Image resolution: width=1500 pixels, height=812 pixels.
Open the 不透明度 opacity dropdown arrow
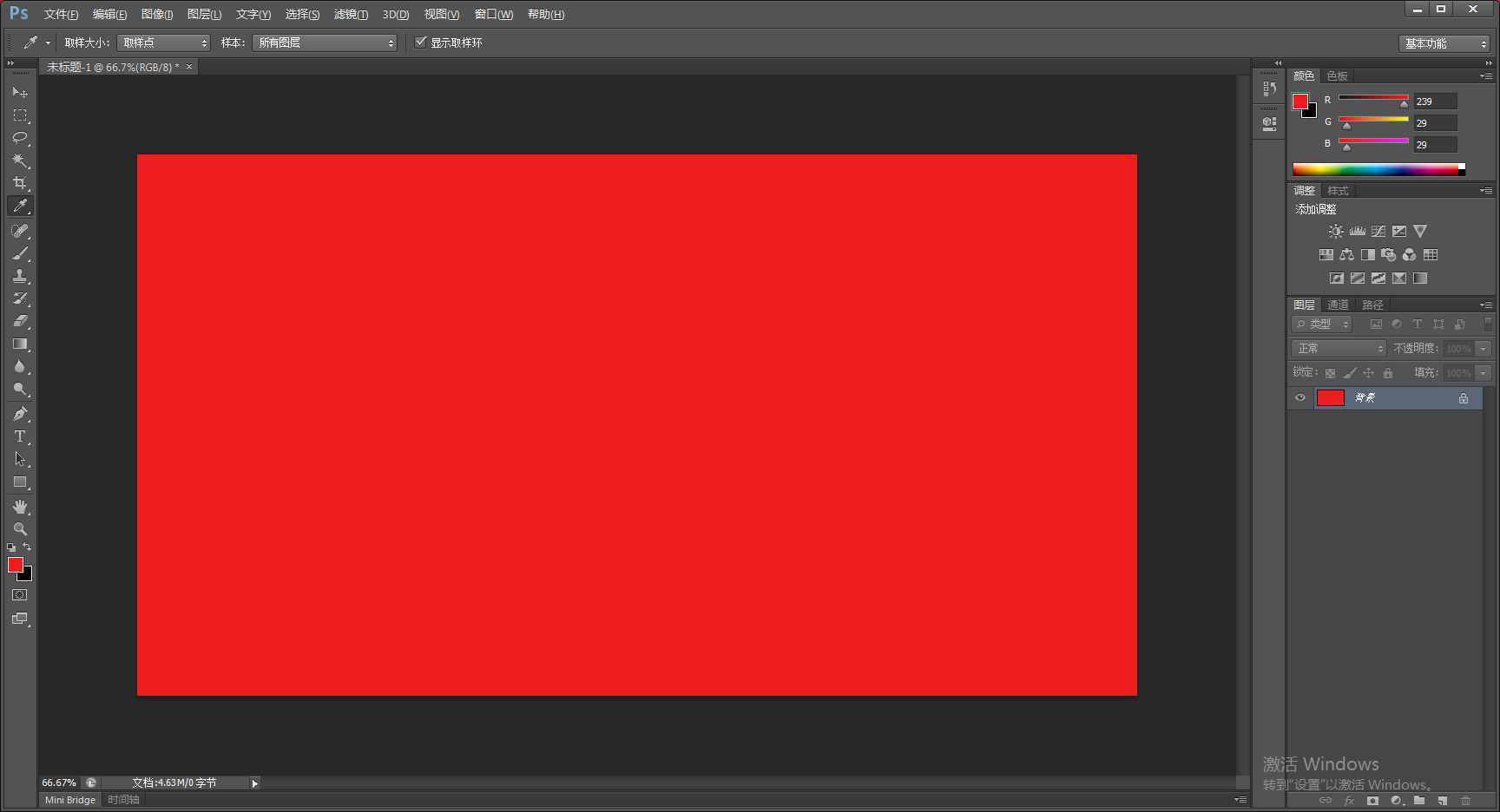[1484, 349]
